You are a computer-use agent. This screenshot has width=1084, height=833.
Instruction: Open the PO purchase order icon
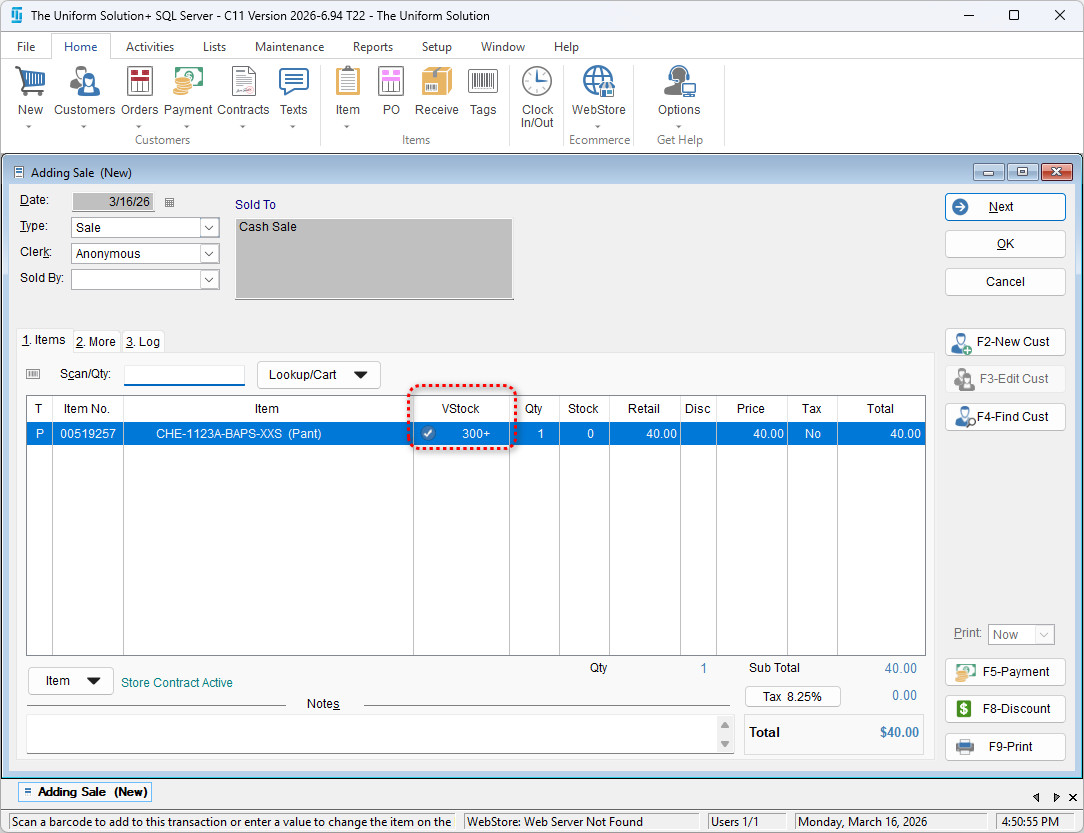point(391,83)
